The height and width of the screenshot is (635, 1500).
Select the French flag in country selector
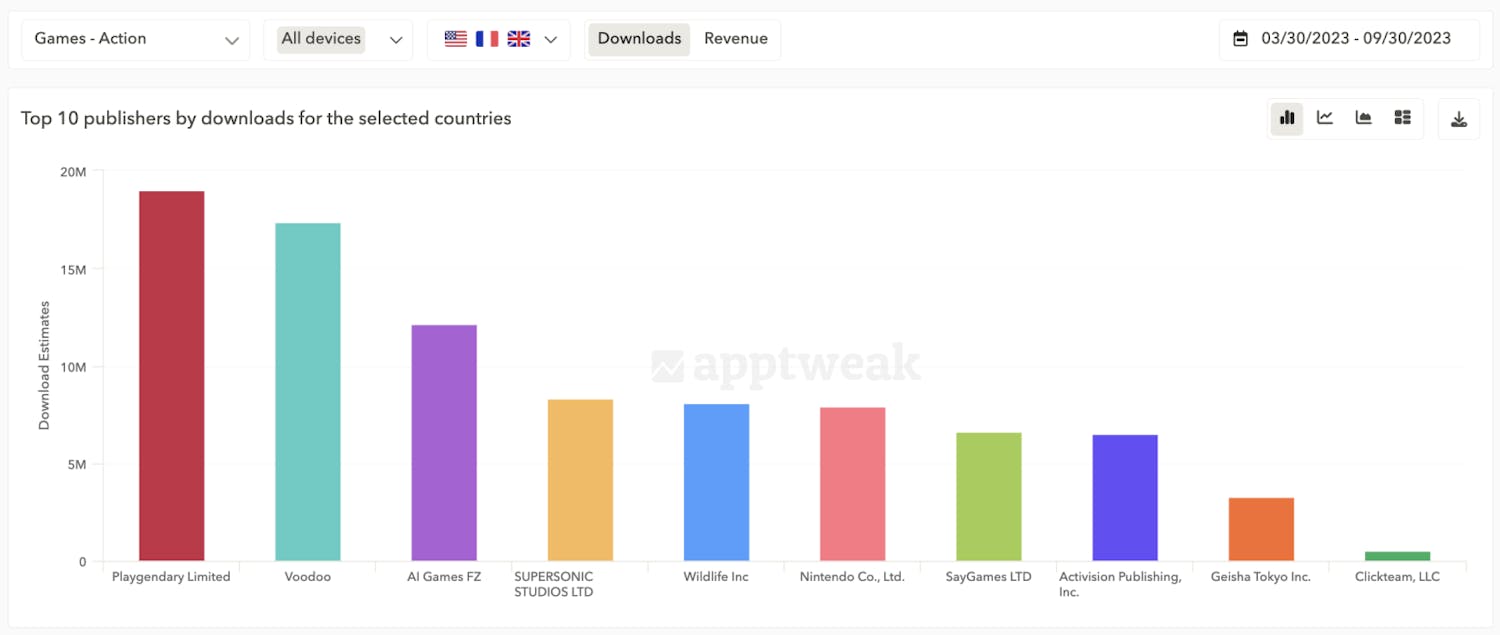(x=487, y=38)
